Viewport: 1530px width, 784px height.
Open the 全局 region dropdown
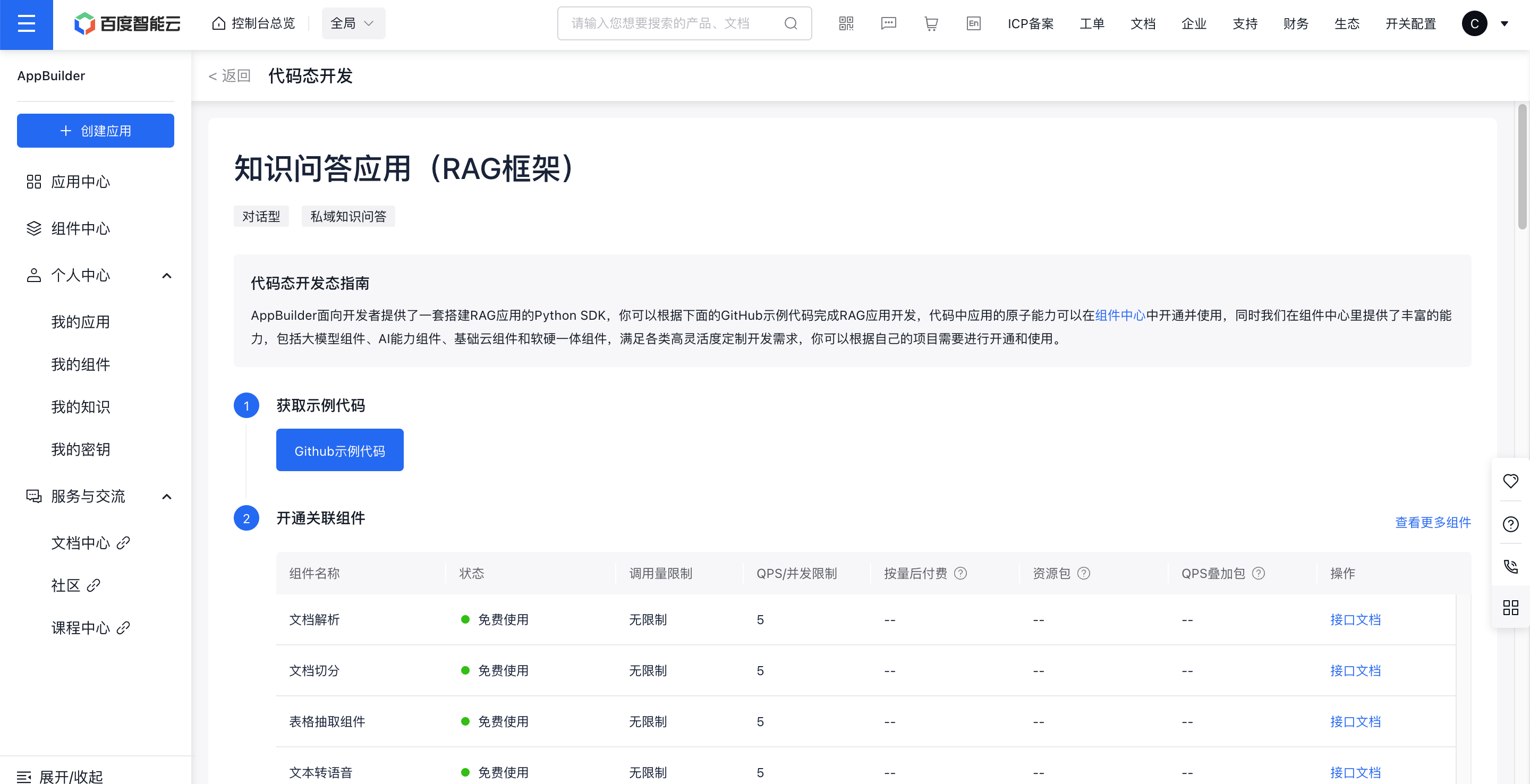click(353, 24)
